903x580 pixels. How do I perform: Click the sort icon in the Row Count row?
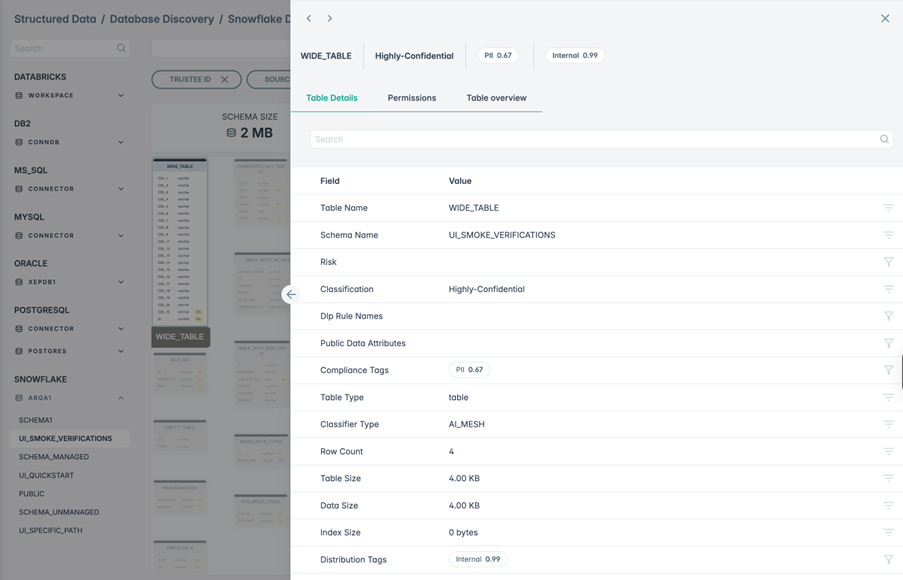pos(888,452)
